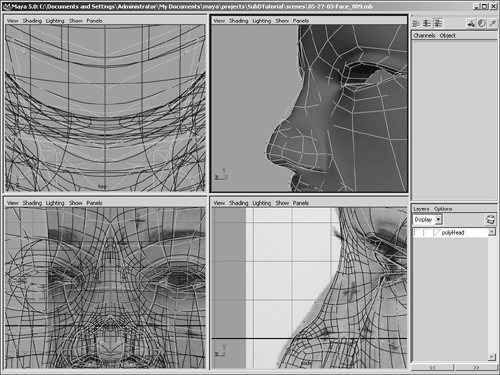
Task: Open View menu in top-left panel
Action: (13, 21)
